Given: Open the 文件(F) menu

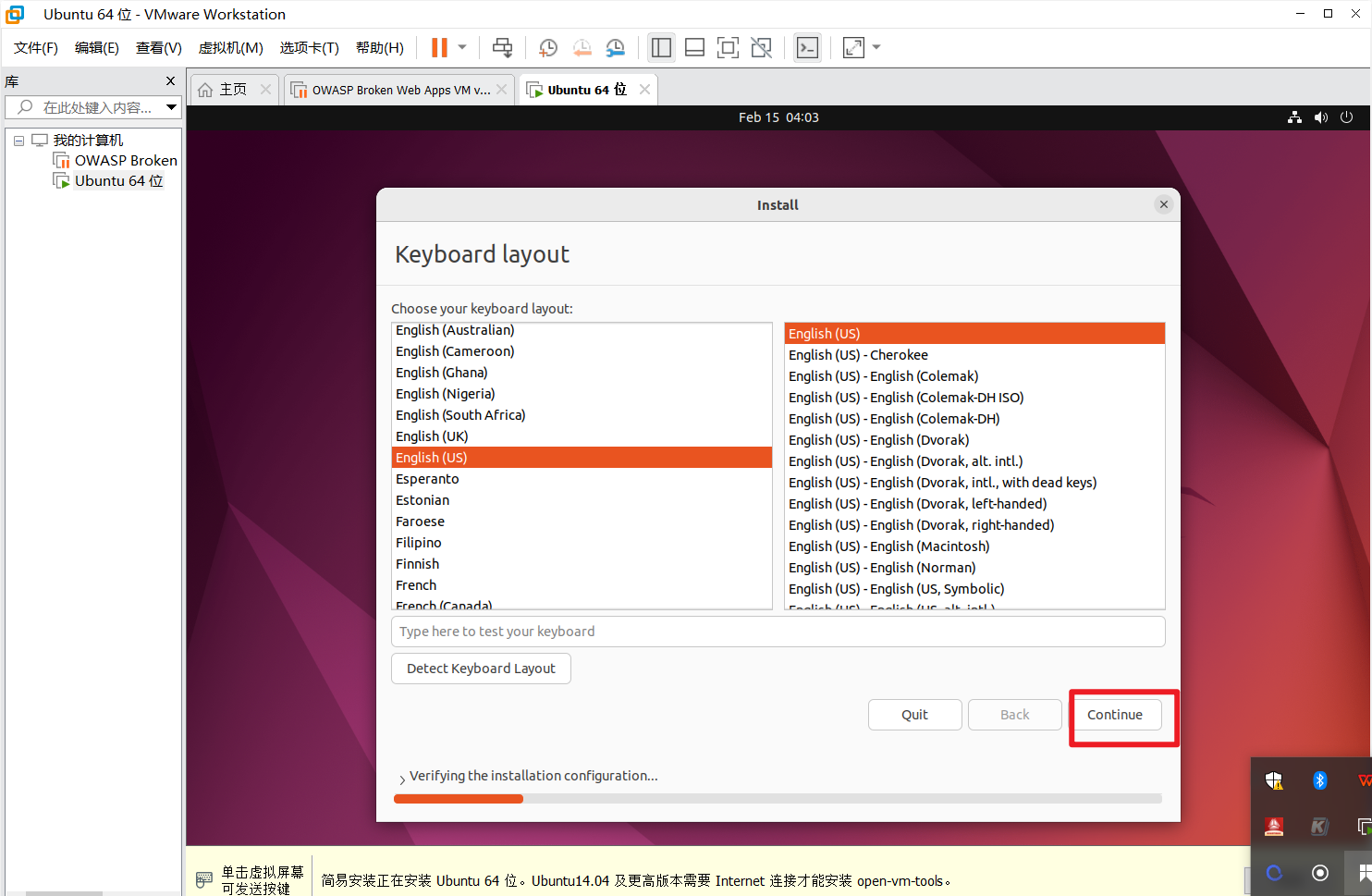Looking at the screenshot, I should (x=36, y=47).
